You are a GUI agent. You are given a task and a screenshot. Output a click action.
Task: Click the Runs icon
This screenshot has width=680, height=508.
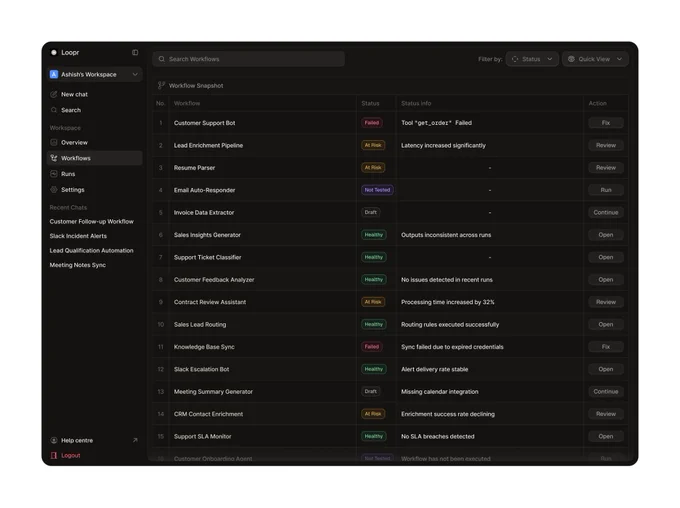54,174
